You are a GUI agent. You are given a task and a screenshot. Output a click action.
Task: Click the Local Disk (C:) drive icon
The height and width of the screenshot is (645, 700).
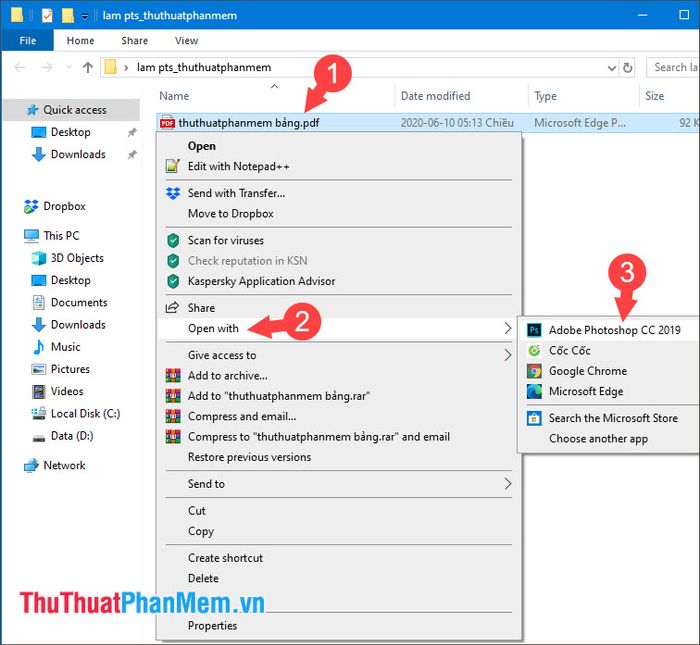(x=39, y=413)
